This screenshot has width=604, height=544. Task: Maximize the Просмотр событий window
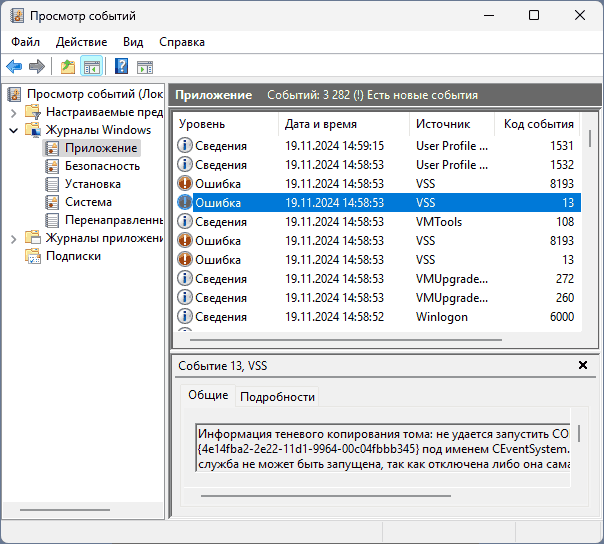click(x=534, y=15)
